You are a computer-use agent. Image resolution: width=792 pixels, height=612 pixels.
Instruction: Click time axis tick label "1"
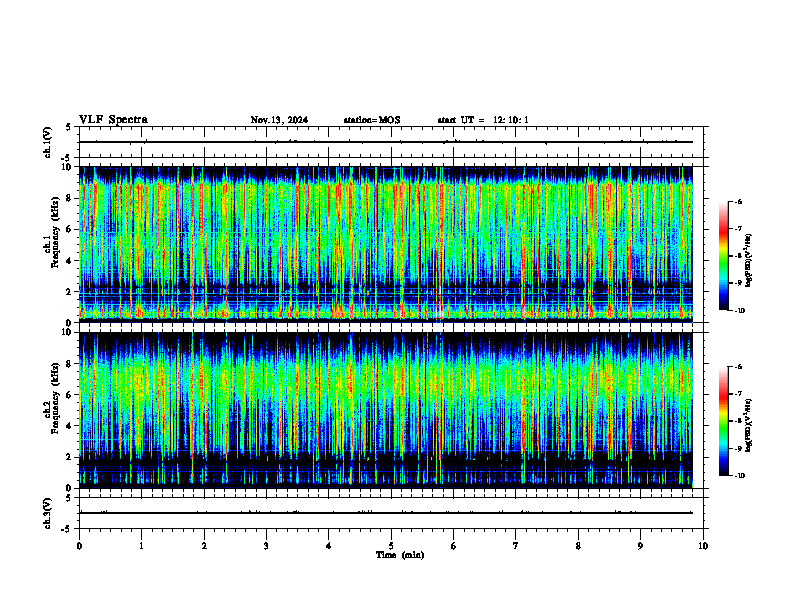pos(141,546)
